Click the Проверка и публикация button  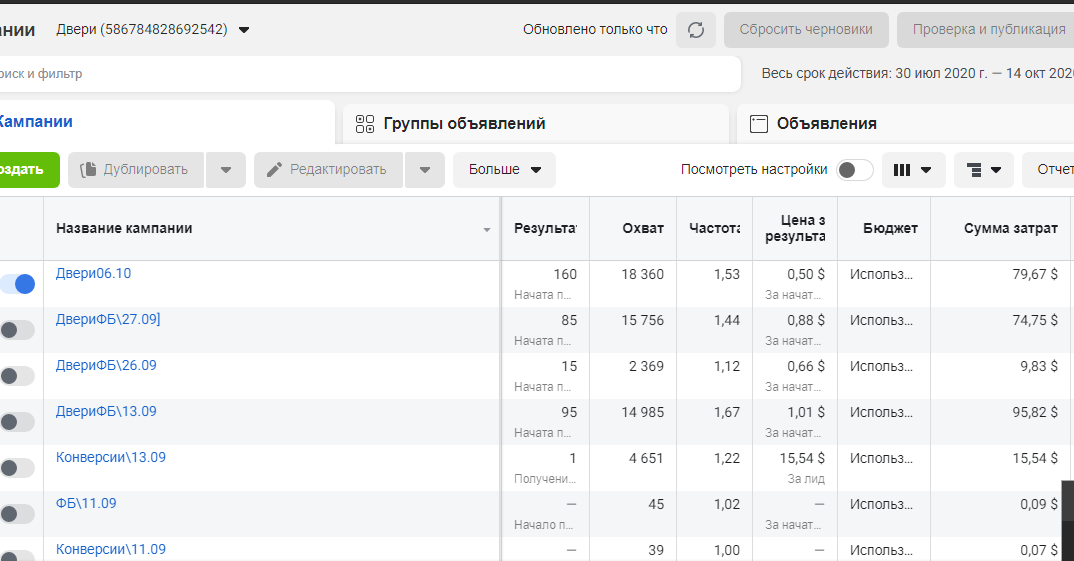click(986, 30)
